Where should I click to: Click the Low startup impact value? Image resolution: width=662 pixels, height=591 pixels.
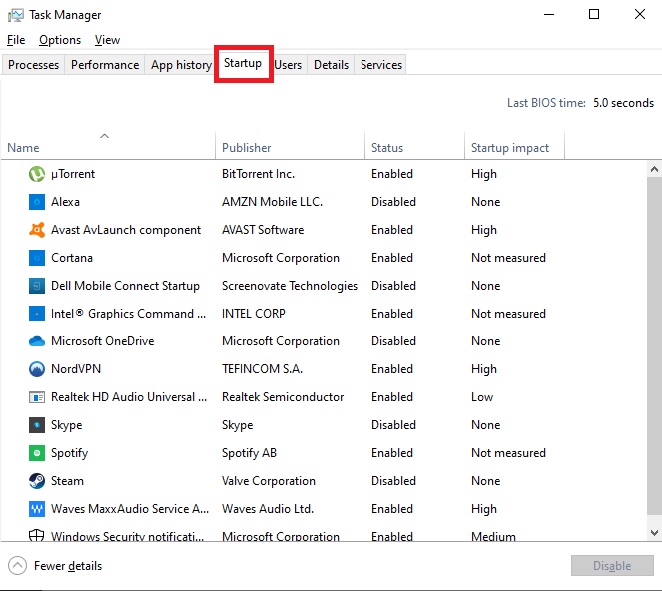pos(482,397)
